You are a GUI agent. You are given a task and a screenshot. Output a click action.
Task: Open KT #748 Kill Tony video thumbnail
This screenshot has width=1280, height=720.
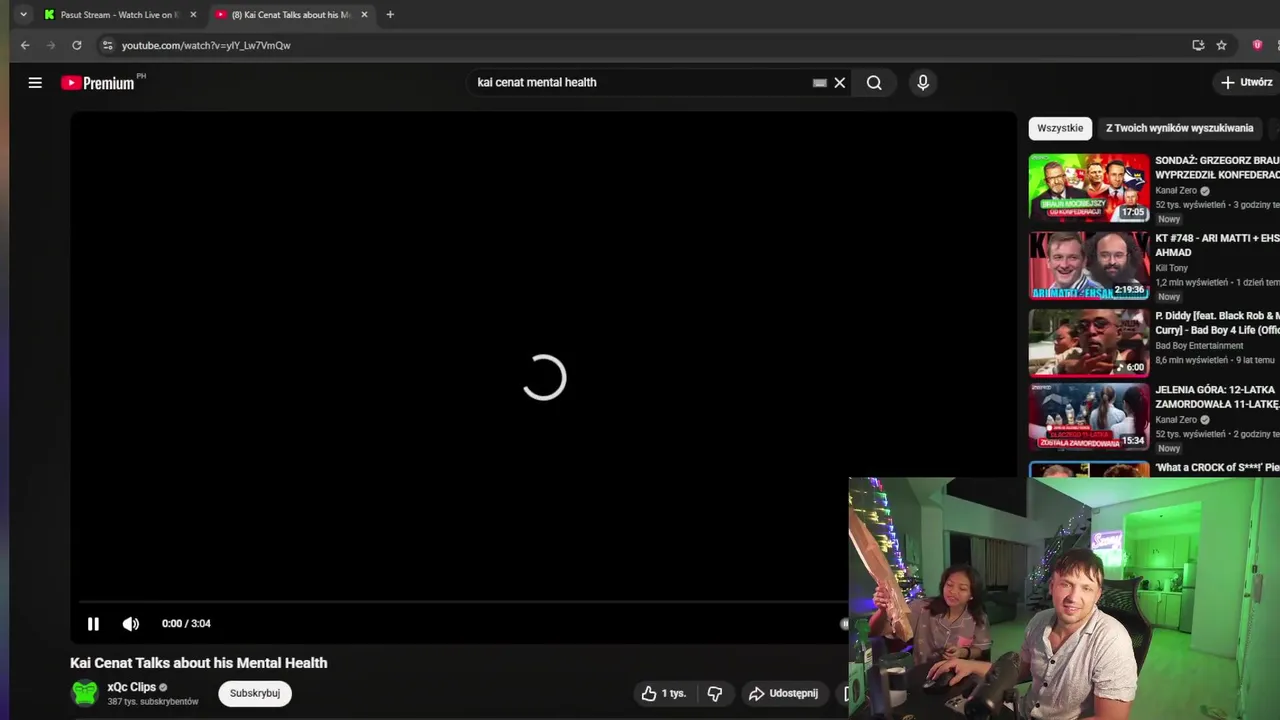1089,265
